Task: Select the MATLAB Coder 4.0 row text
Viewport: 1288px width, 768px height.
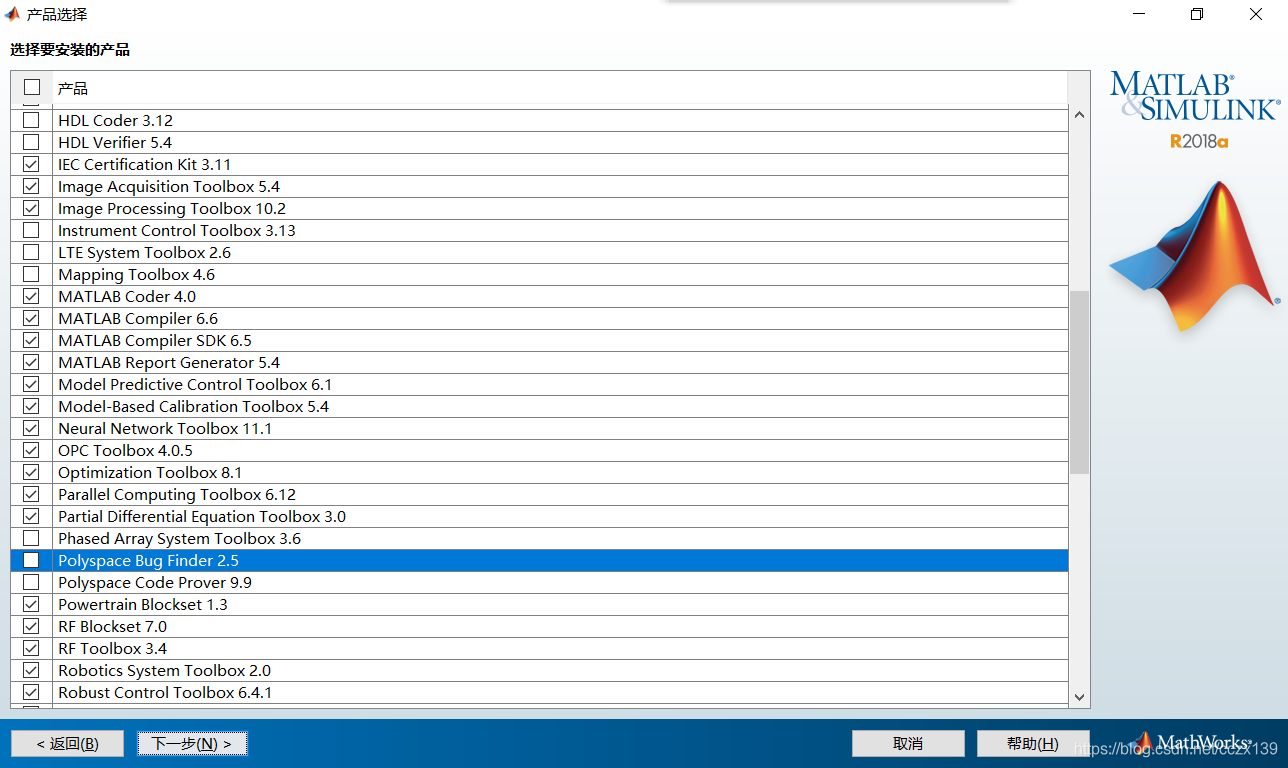Action: pyautogui.click(x=127, y=296)
